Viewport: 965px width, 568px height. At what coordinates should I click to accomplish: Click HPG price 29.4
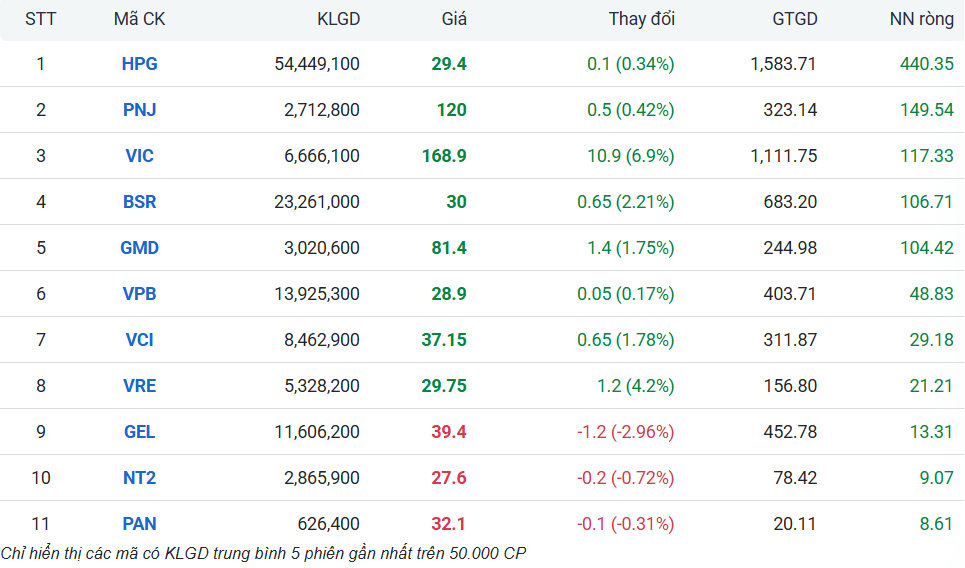449,64
